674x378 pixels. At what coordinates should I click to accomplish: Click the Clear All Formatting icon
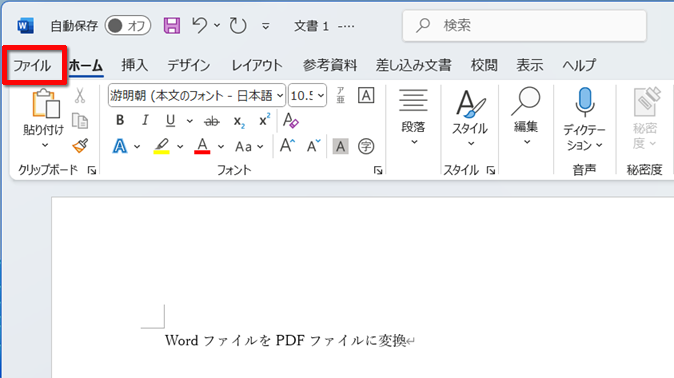click(291, 120)
